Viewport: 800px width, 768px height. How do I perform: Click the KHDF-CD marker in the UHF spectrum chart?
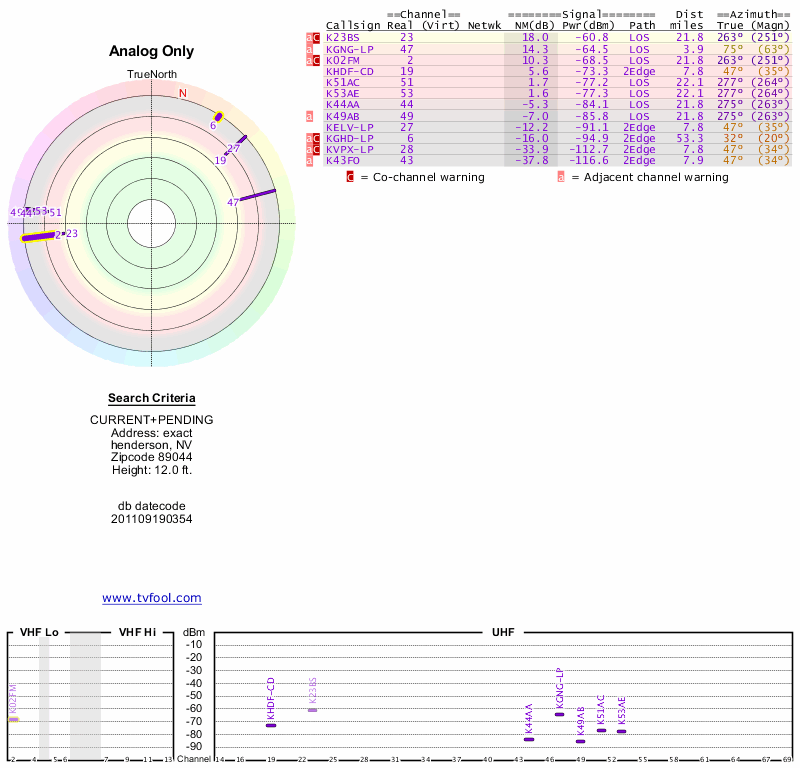[271, 725]
